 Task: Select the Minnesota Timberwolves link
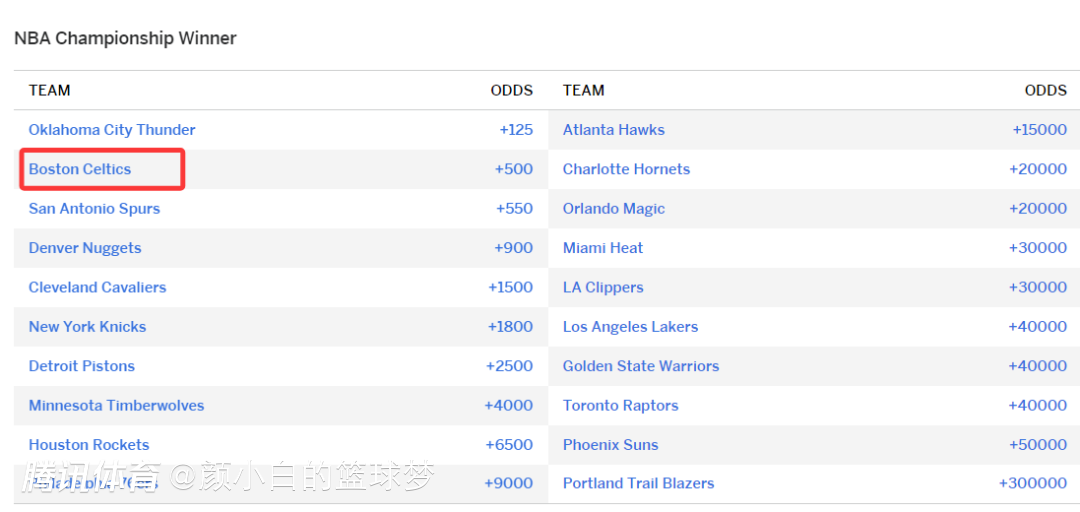pyautogui.click(x=116, y=406)
